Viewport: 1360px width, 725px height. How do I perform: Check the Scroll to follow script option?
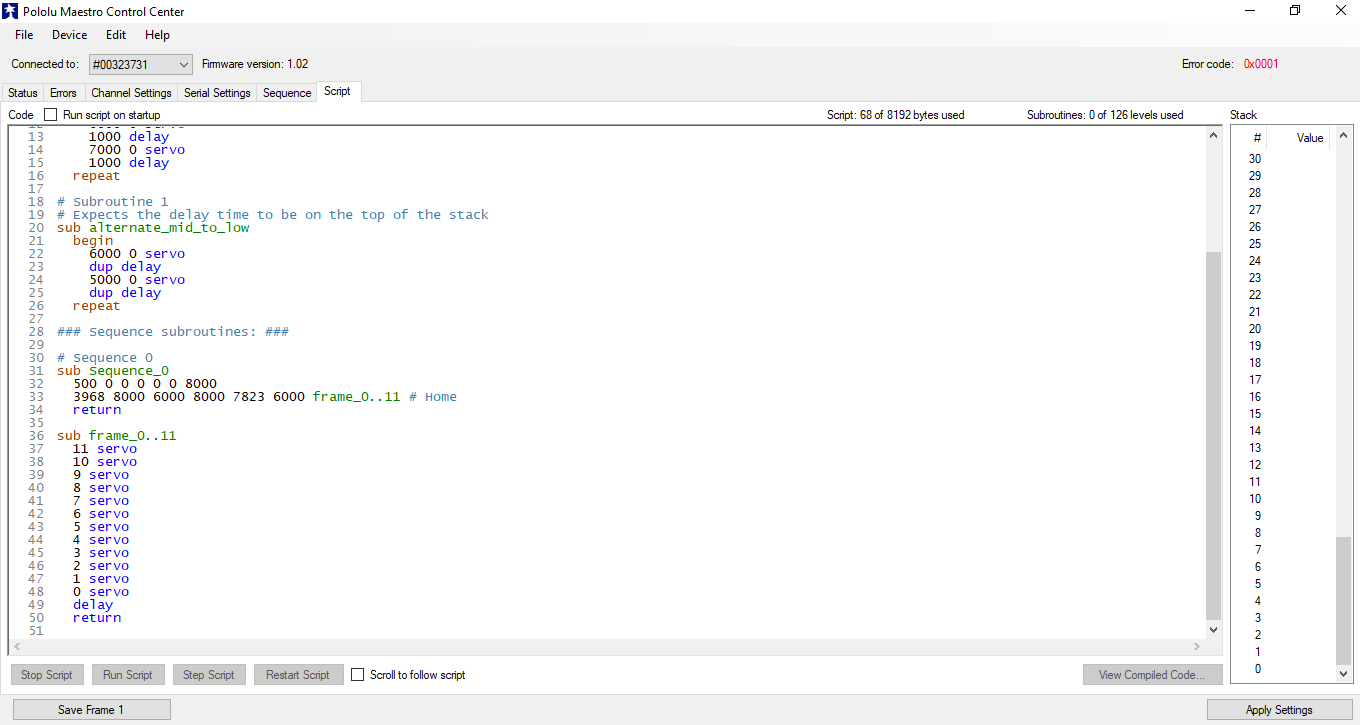click(x=357, y=674)
